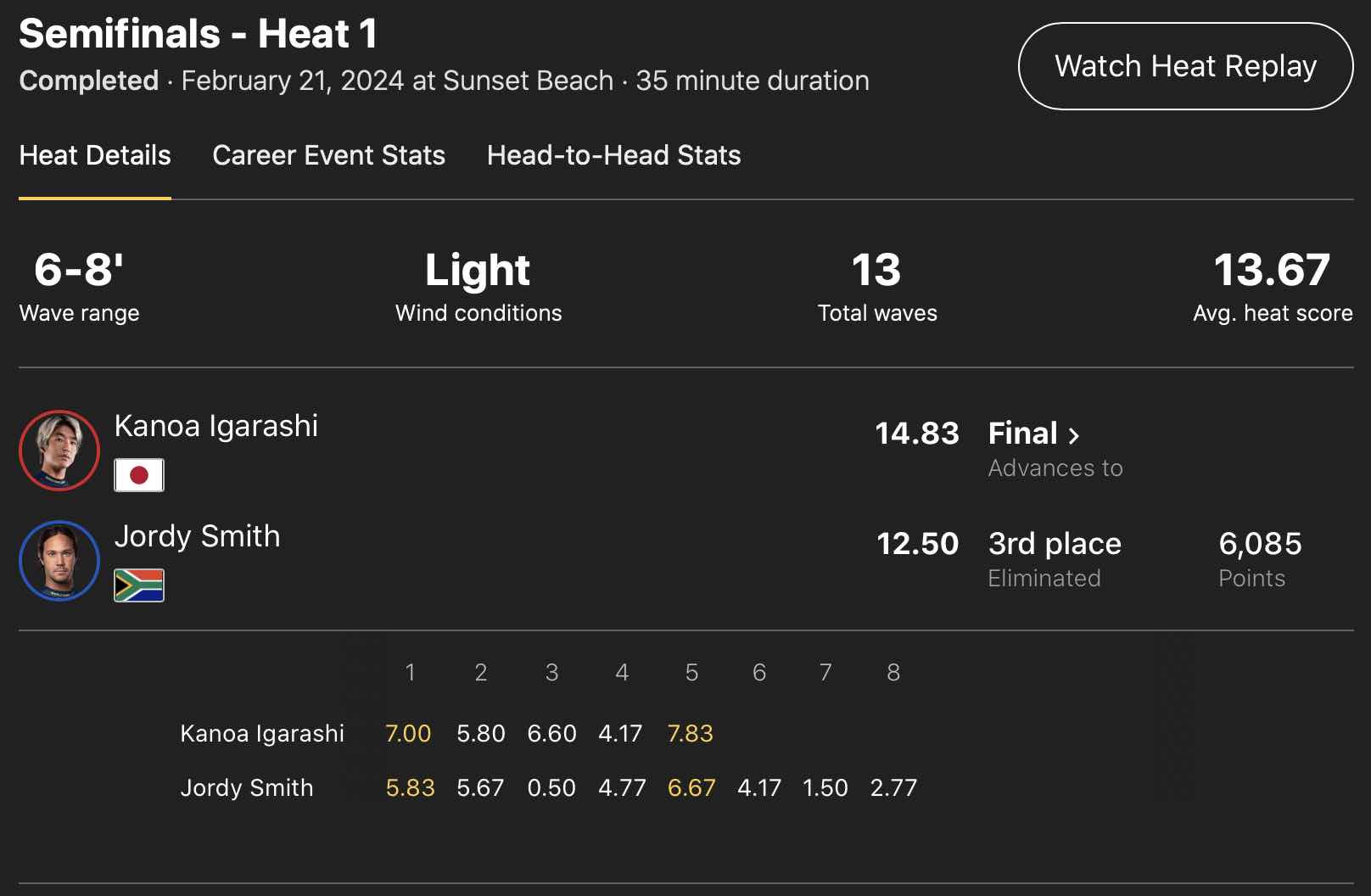Select the Heat Details tab

pyautogui.click(x=95, y=155)
